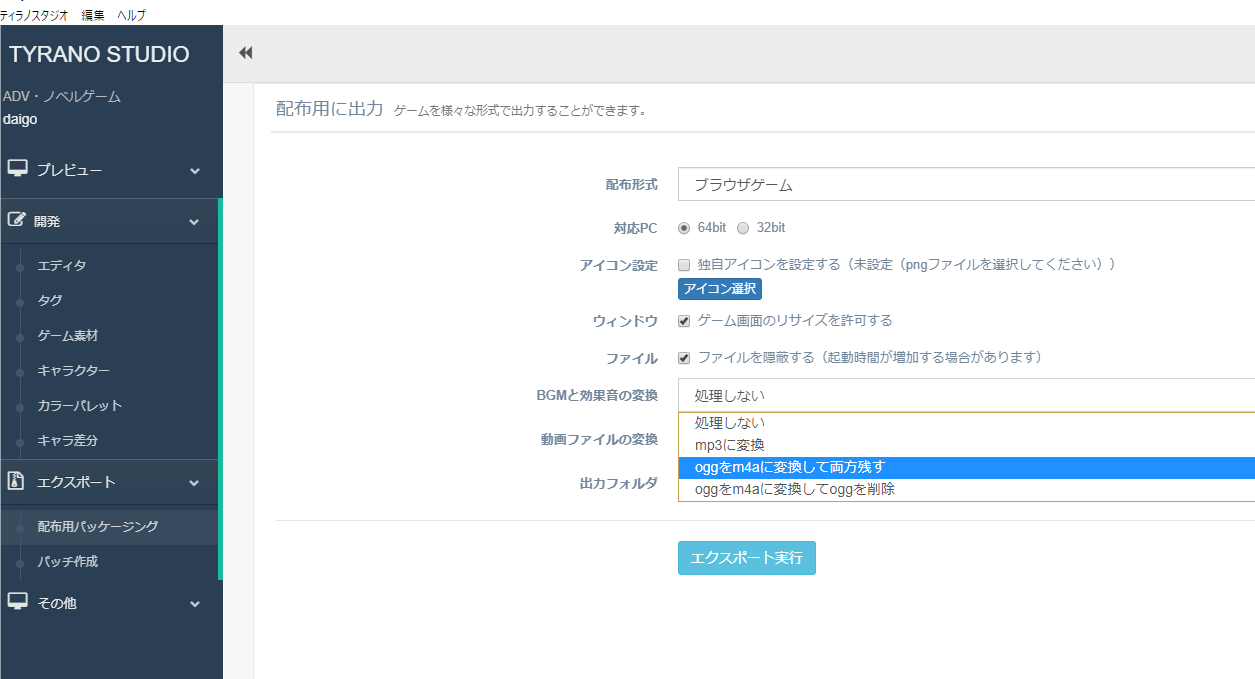Enable 独自アイコンを設定する checkbox

(684, 265)
